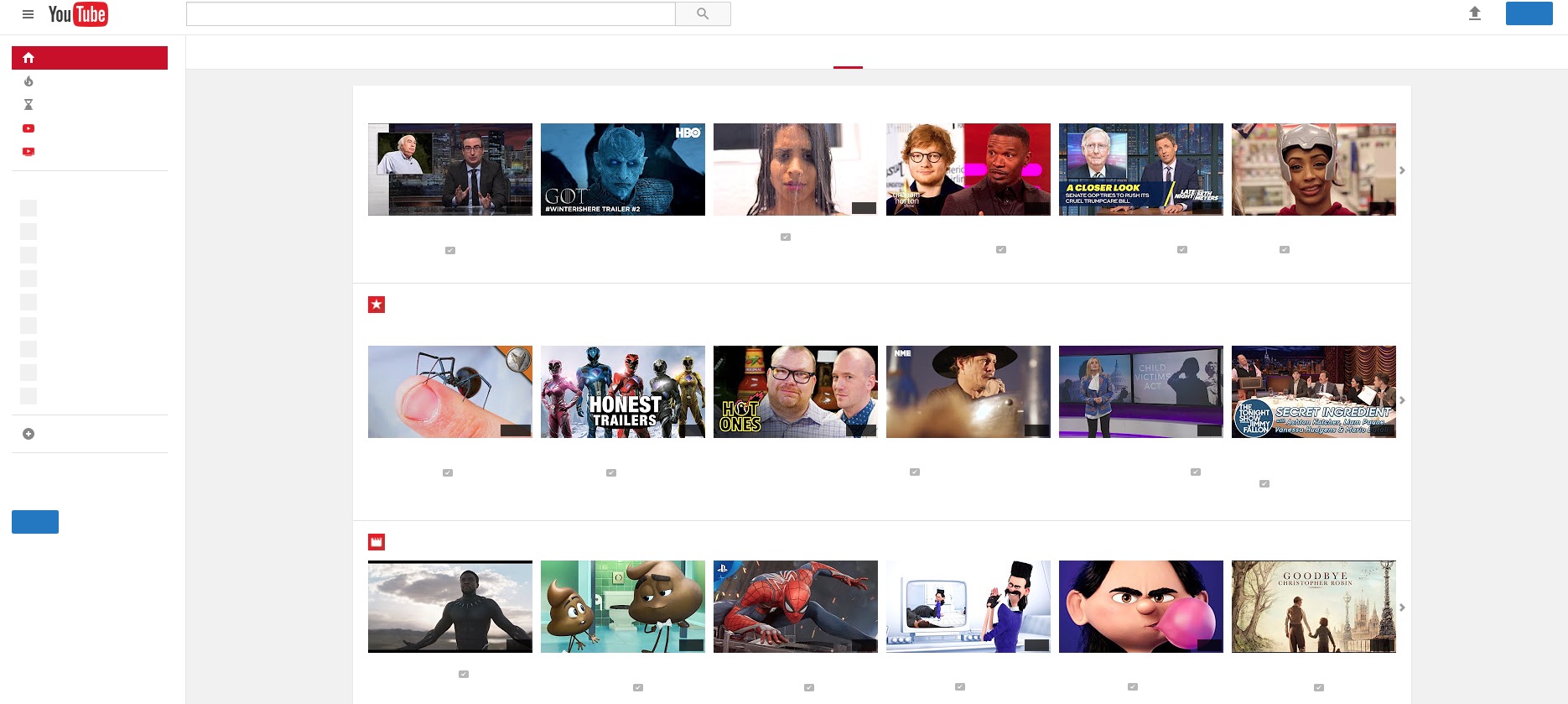The height and width of the screenshot is (704, 1568).
Task: Open the John Oliver news desk thumbnail
Action: (450, 169)
